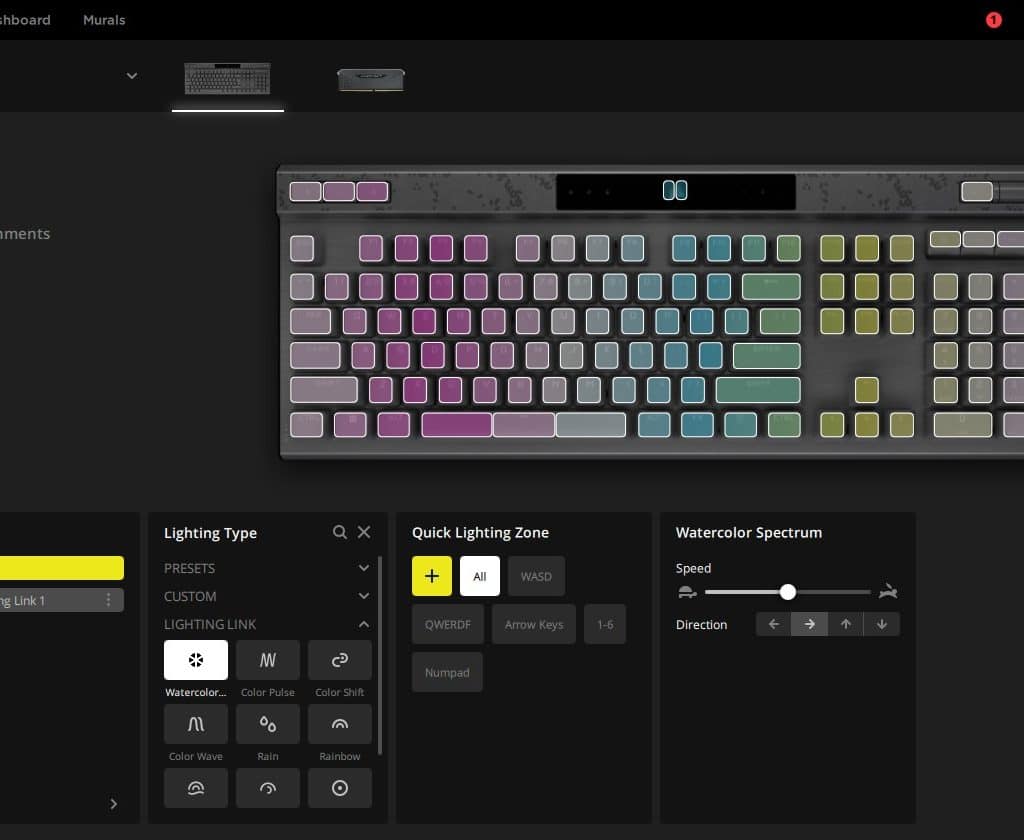This screenshot has height=840, width=1024.
Task: Set direction to down arrow
Action: [x=882, y=624]
